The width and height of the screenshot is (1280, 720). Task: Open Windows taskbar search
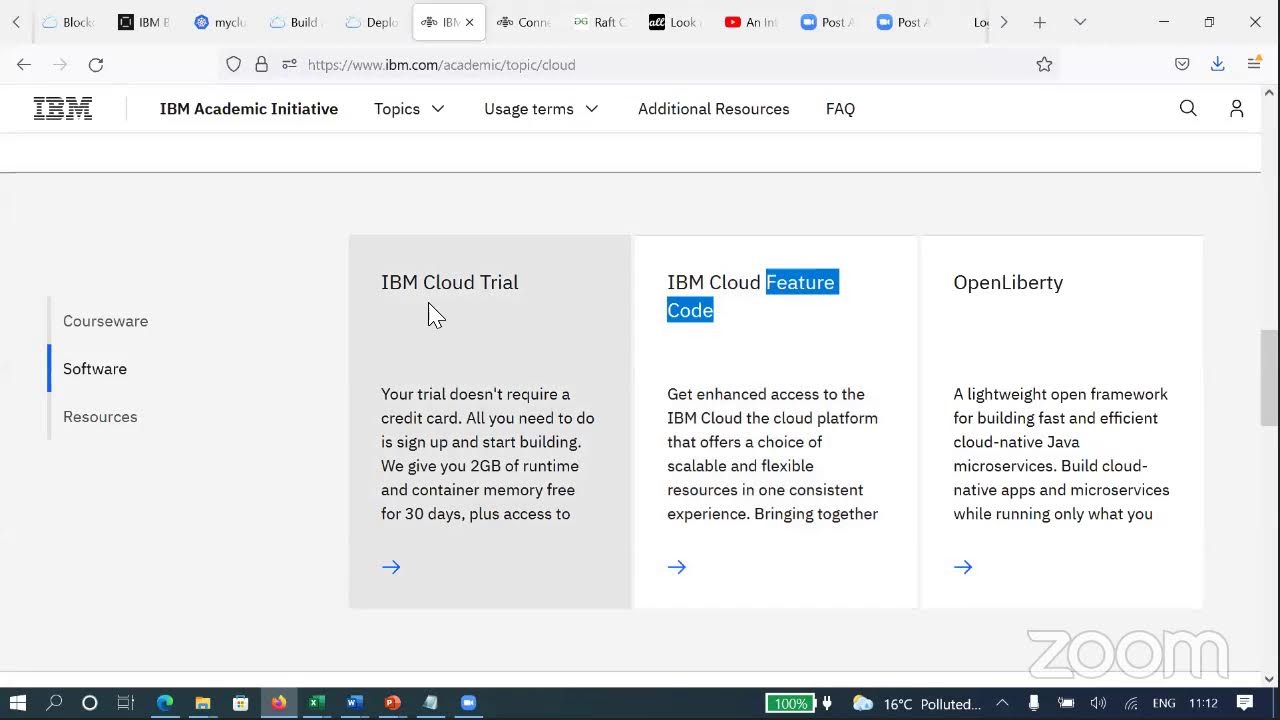tap(54, 703)
